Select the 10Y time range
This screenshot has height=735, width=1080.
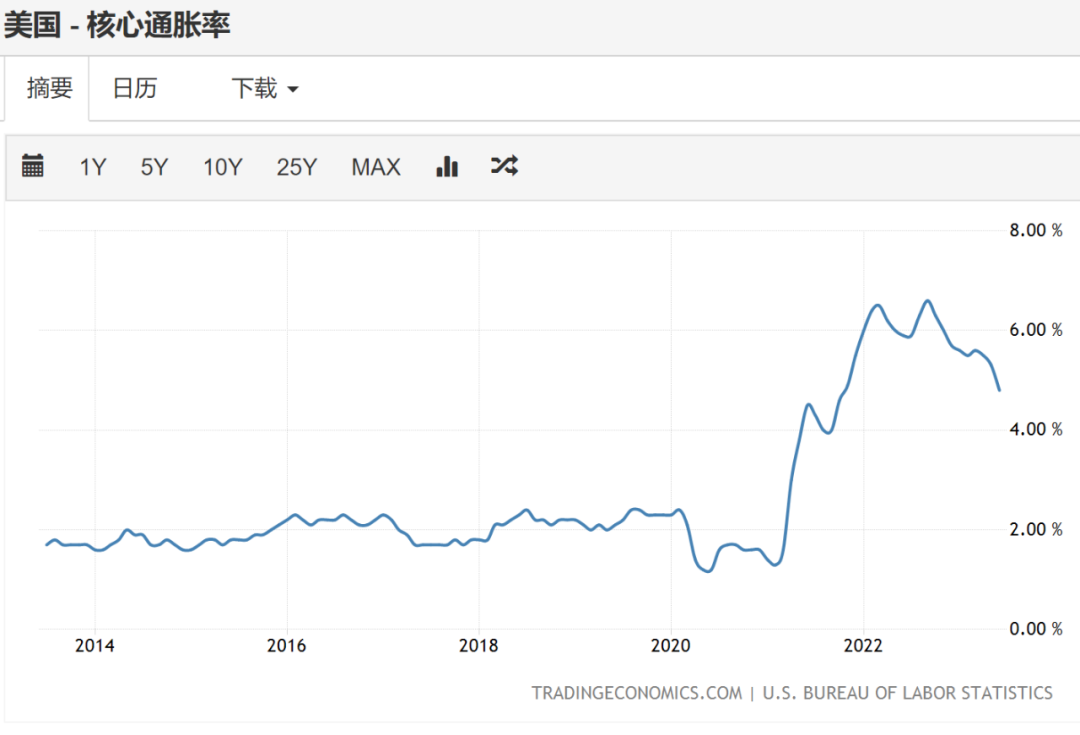tap(222, 167)
